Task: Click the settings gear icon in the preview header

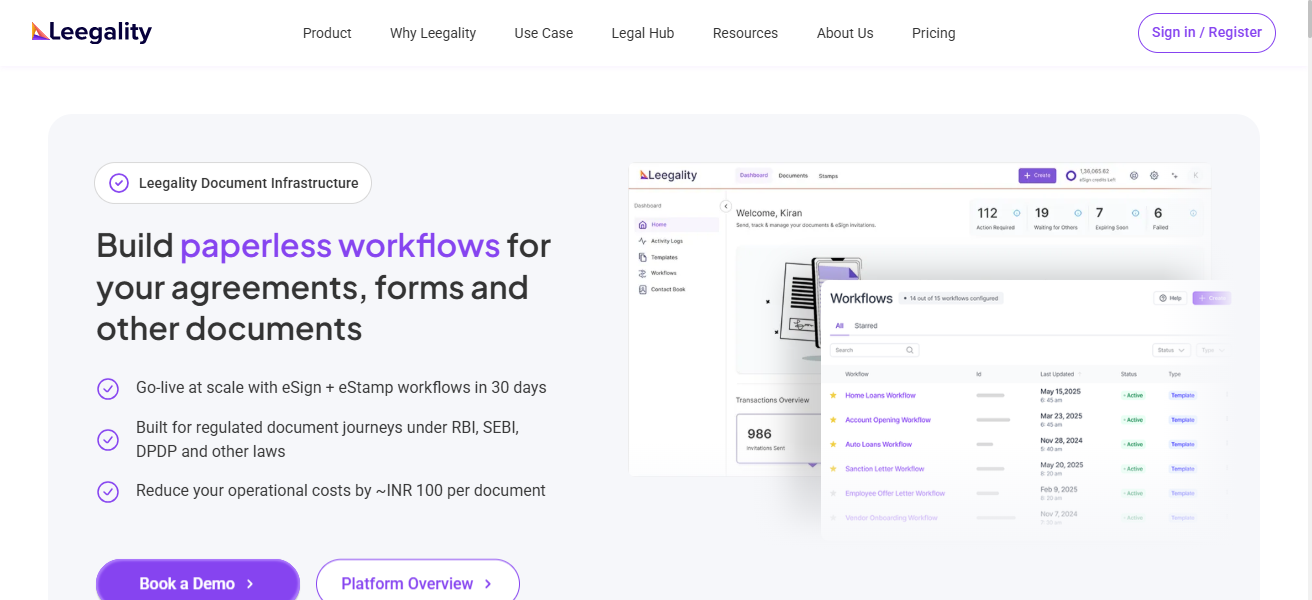Action: (1154, 175)
